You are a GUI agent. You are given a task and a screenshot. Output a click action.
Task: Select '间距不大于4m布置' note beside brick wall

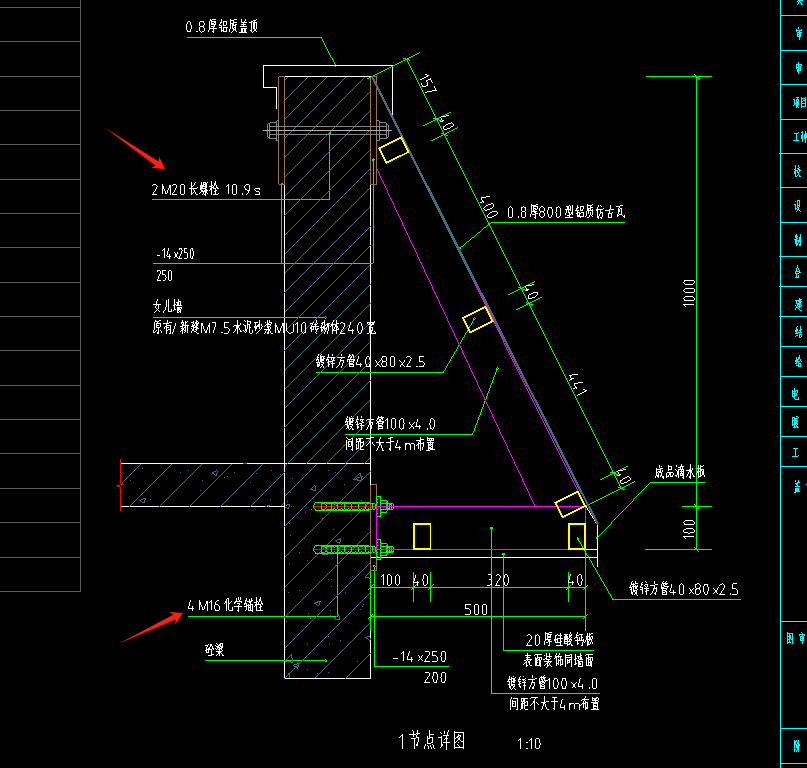pos(390,444)
